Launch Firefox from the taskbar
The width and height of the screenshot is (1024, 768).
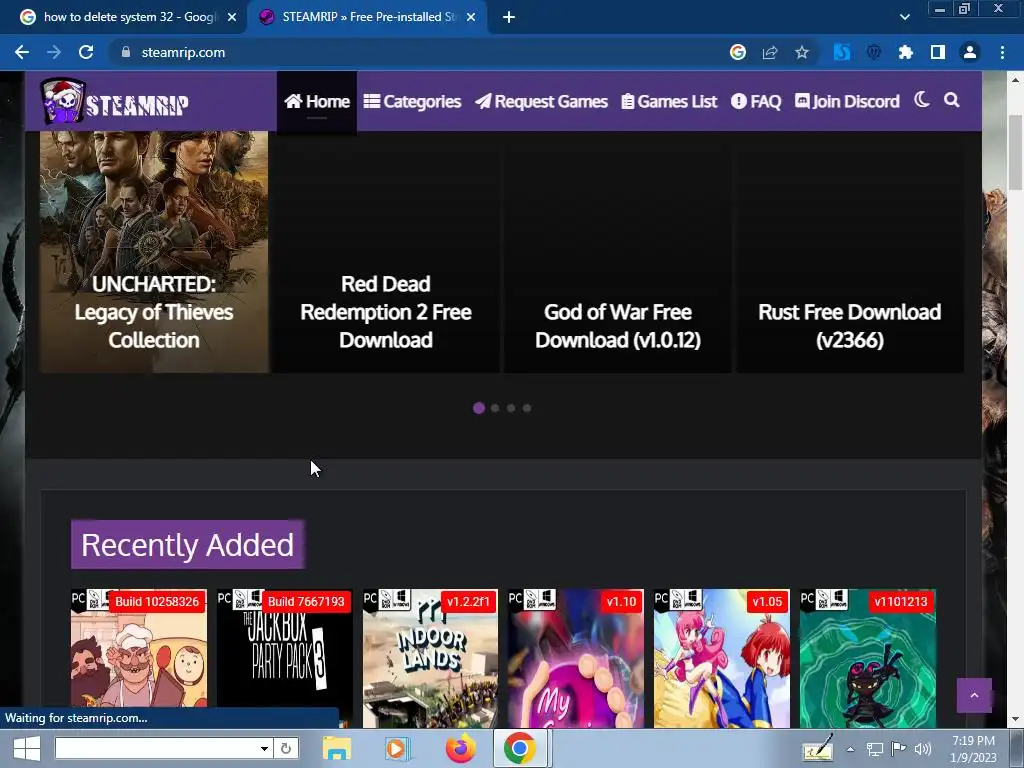point(461,748)
